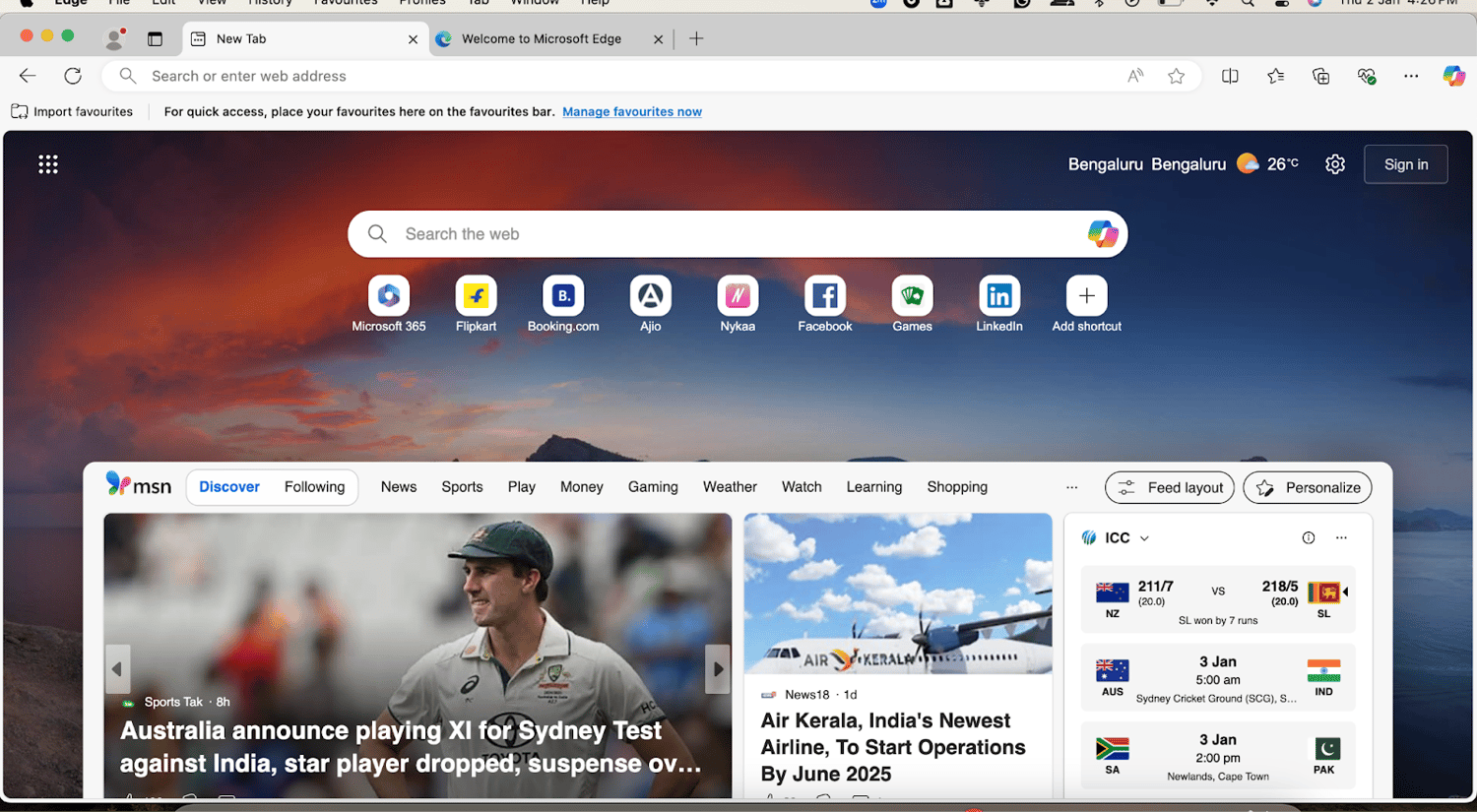Add this page to favourites
The width and height of the screenshot is (1477, 812).
1176,76
